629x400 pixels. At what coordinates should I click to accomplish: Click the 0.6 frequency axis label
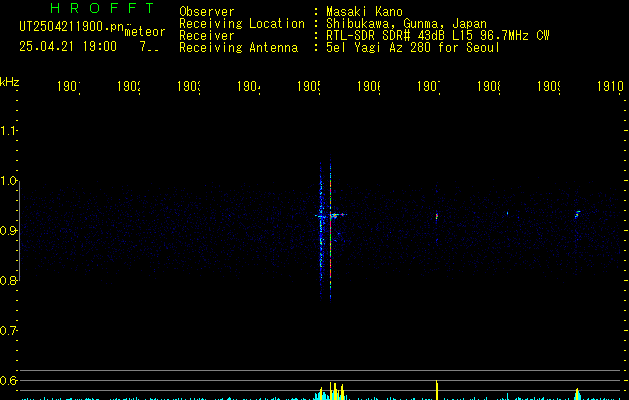(8, 380)
